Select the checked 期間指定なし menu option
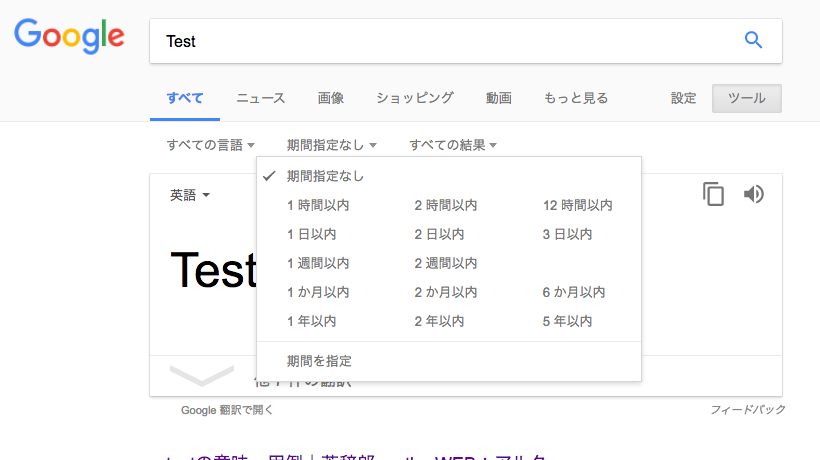Image resolution: width=820 pixels, height=460 pixels. point(325,176)
